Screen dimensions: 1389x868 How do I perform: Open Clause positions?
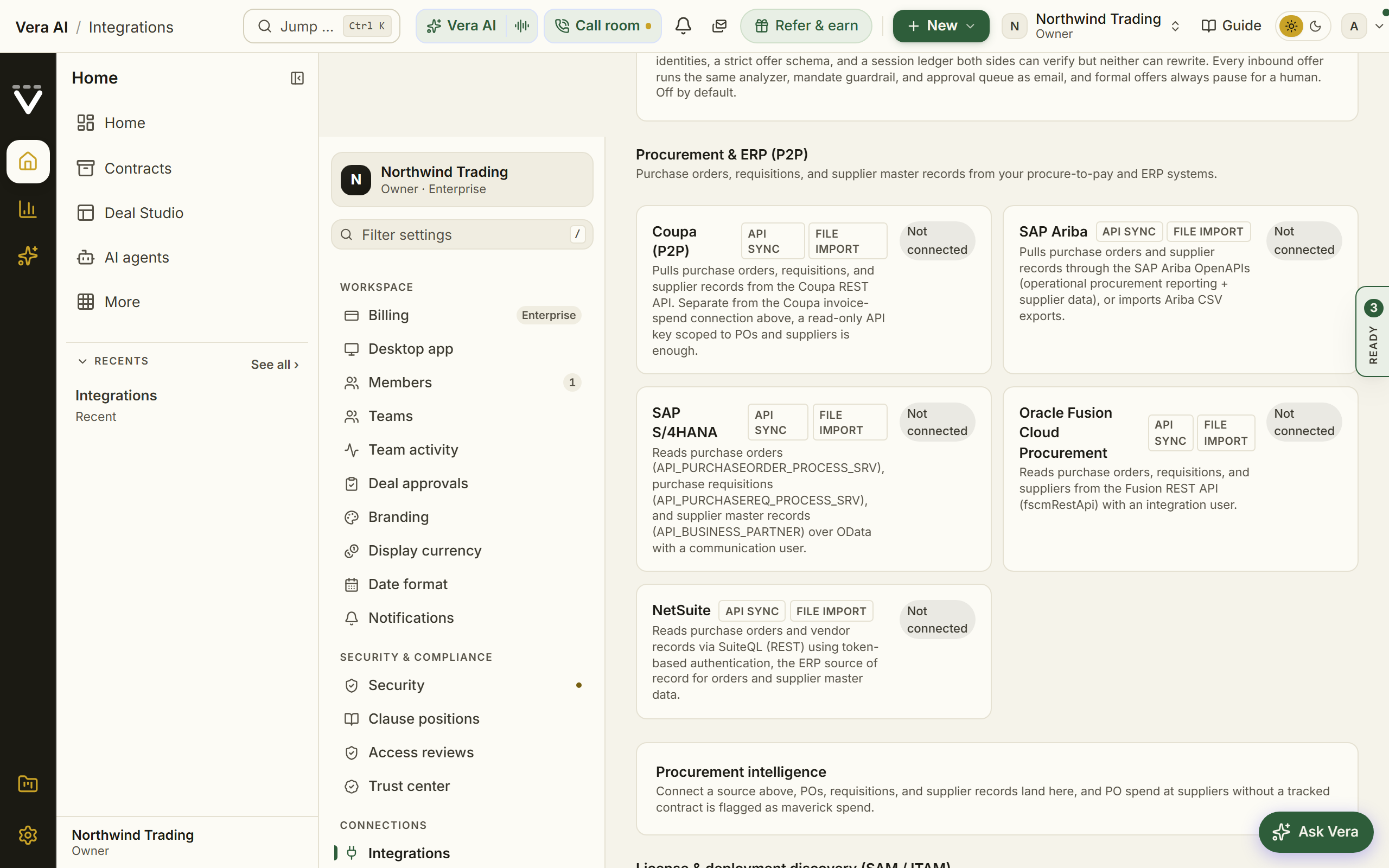[x=462, y=719]
